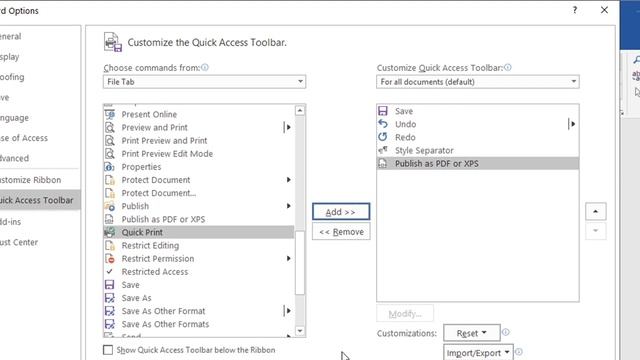Click info icon next to Import/Export

(x=519, y=351)
